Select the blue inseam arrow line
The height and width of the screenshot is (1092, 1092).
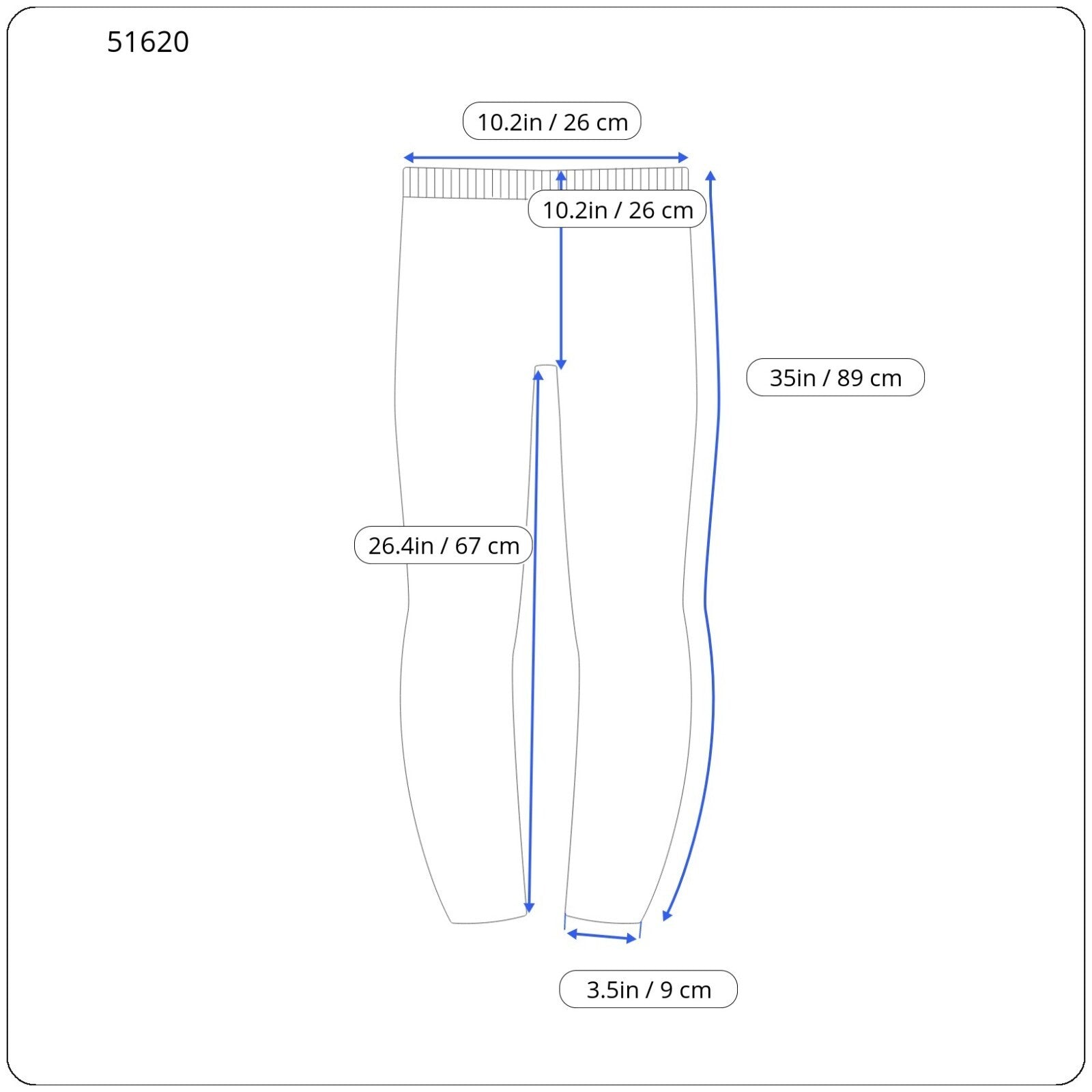point(534,642)
